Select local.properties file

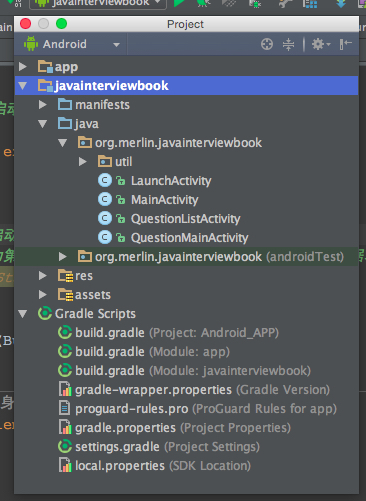coord(163,466)
